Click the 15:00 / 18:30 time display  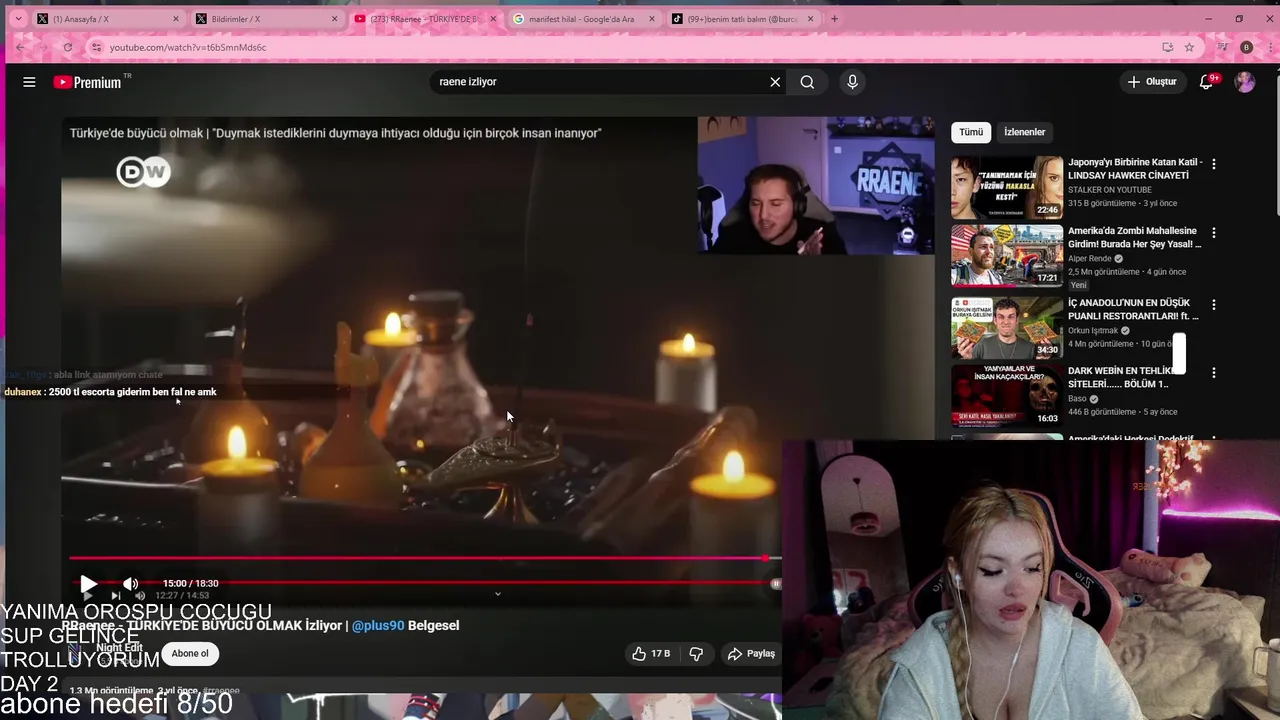[190, 583]
